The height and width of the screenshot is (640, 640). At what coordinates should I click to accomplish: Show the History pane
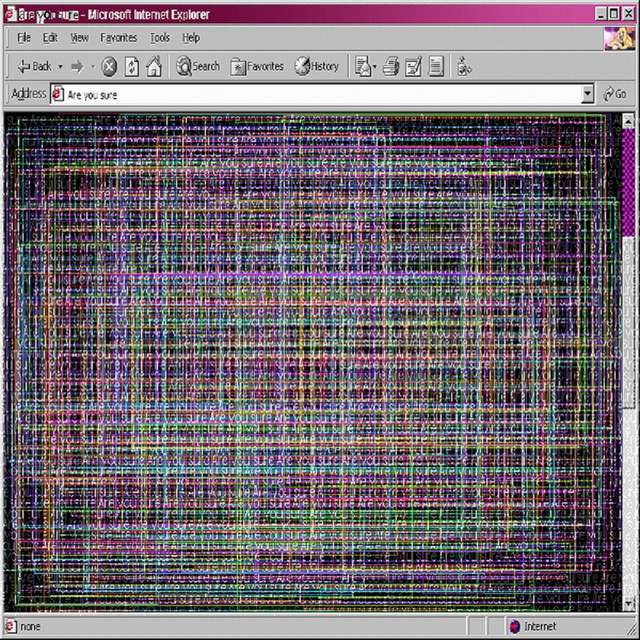click(x=317, y=66)
